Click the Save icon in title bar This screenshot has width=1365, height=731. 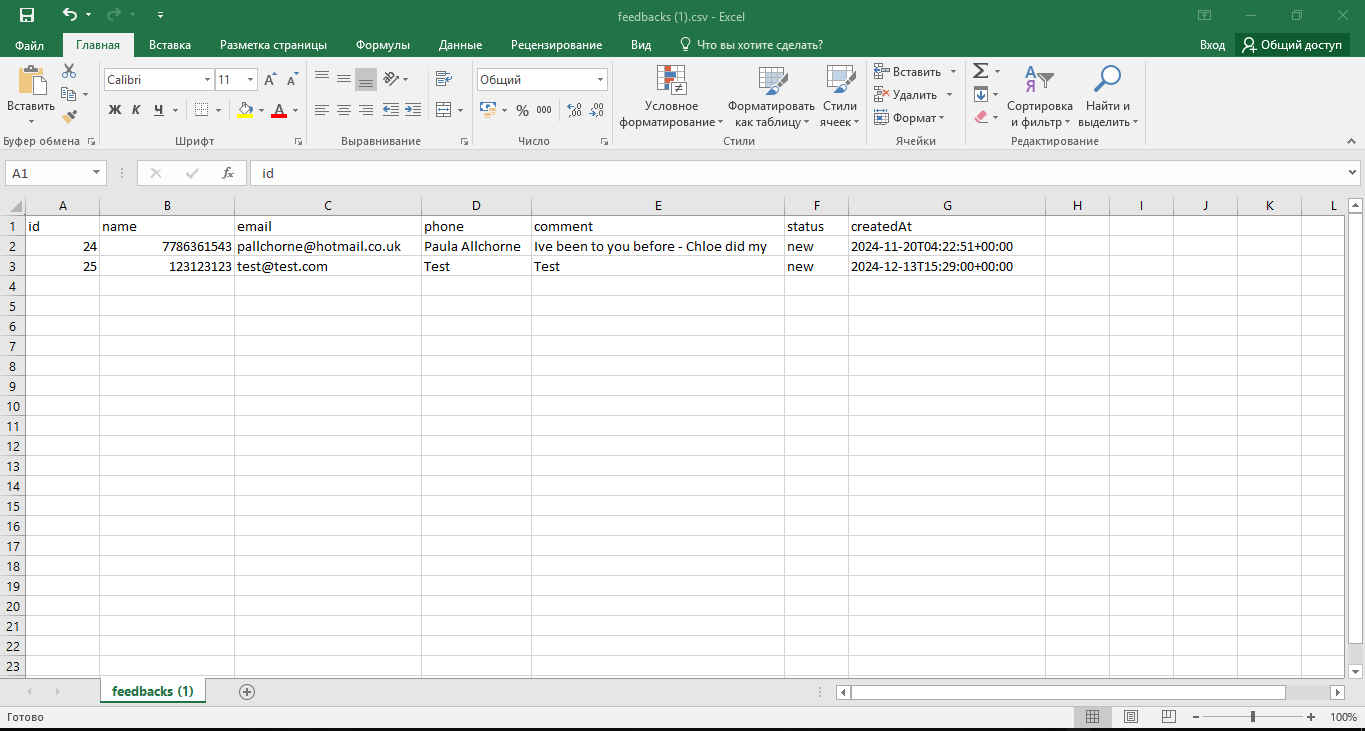point(27,15)
